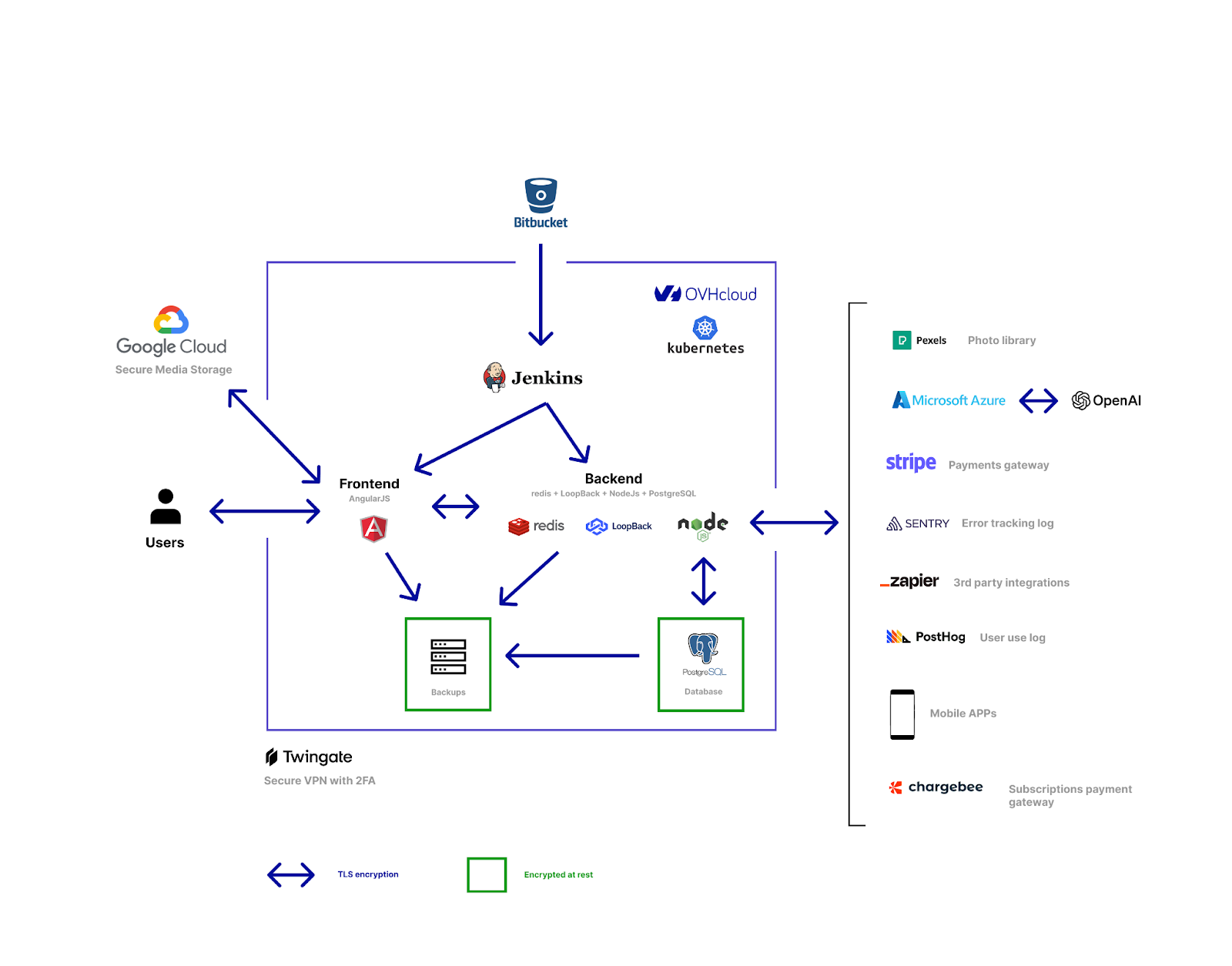Viewport: 1232px width, 966px height.
Task: Click the "User use log" description
Action: pos(1013,637)
